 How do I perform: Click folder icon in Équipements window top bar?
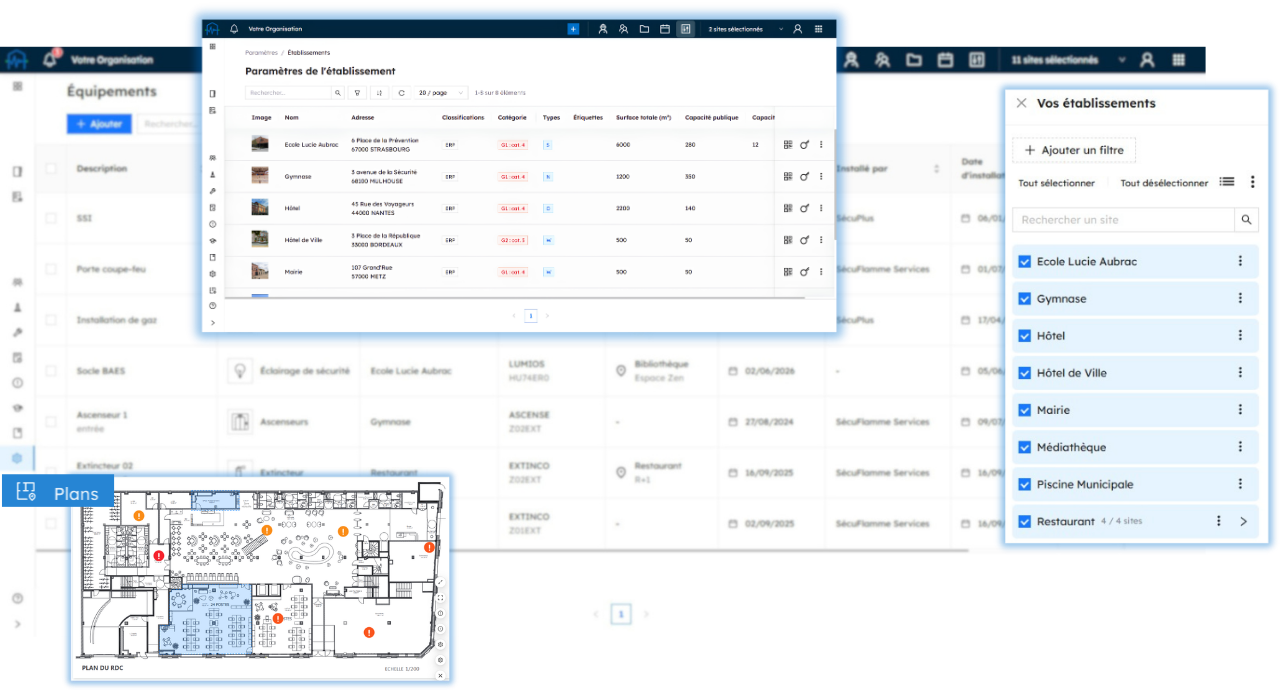pos(914,60)
